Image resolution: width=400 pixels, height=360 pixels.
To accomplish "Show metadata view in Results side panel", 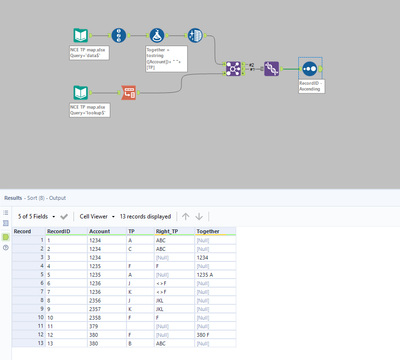I will pos(6,223).
